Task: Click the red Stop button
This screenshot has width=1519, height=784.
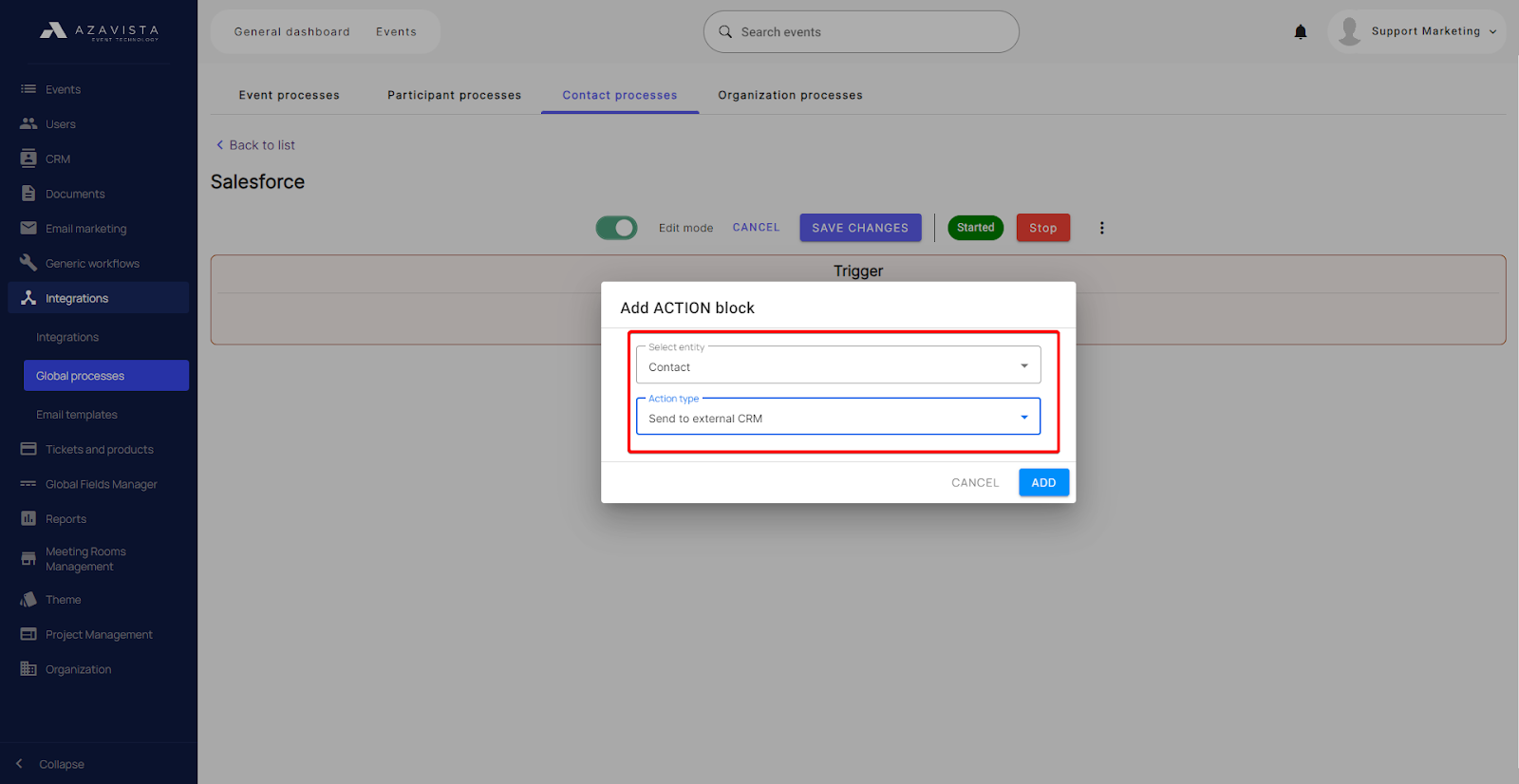Action: click(x=1043, y=228)
